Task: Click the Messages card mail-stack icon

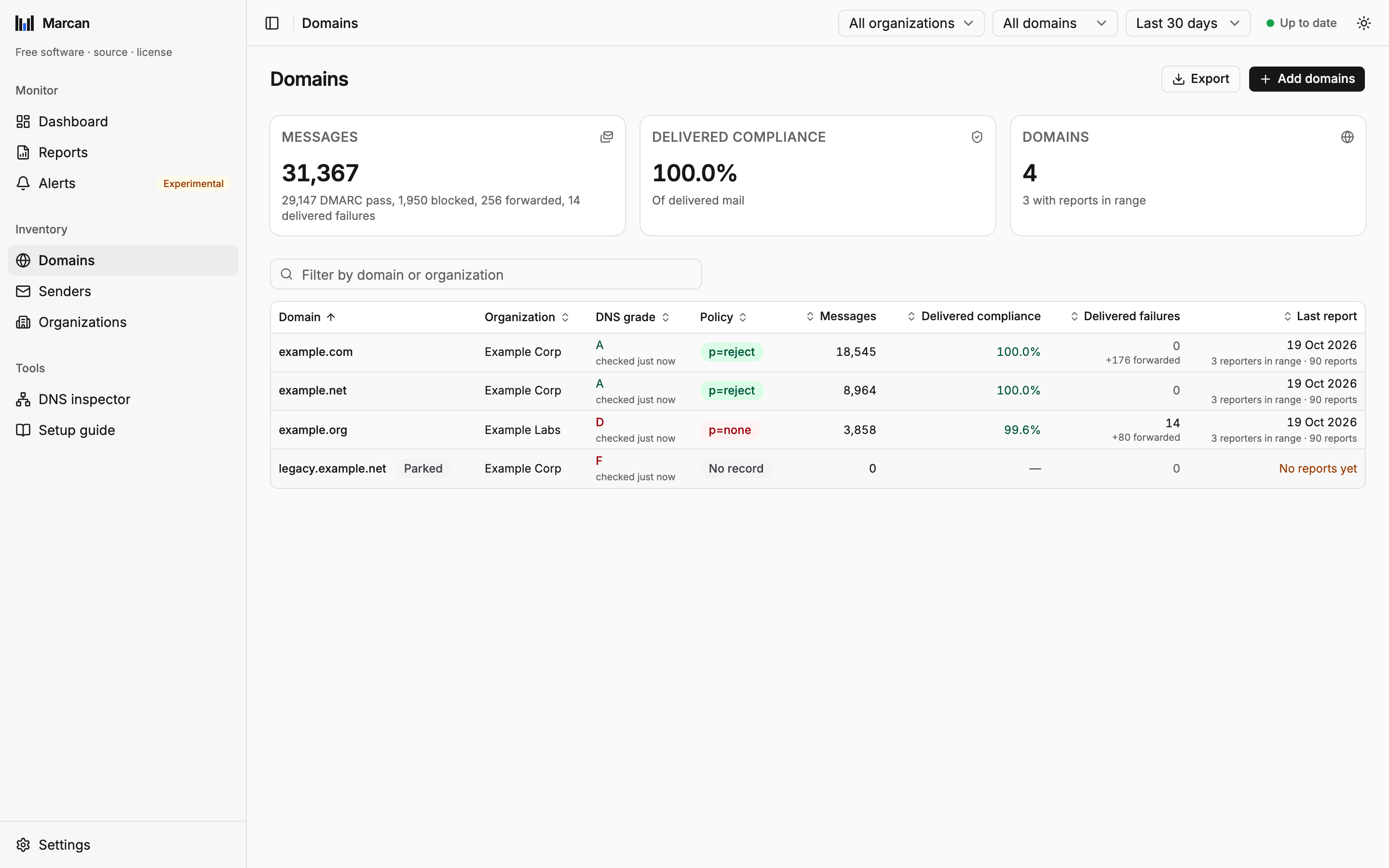Action: point(607,136)
